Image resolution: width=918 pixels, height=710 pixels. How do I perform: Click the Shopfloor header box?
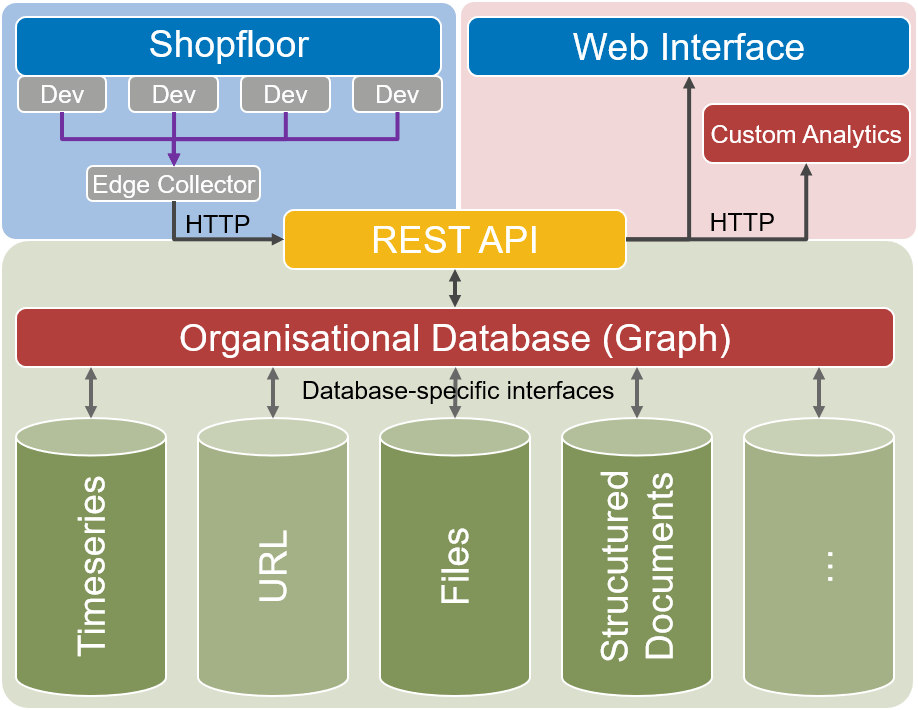(229, 45)
